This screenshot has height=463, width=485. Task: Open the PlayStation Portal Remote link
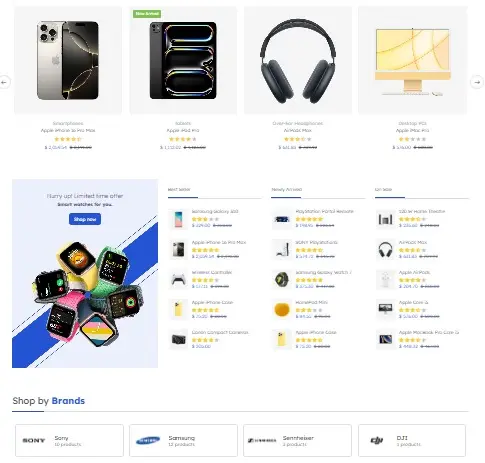pos(324,211)
